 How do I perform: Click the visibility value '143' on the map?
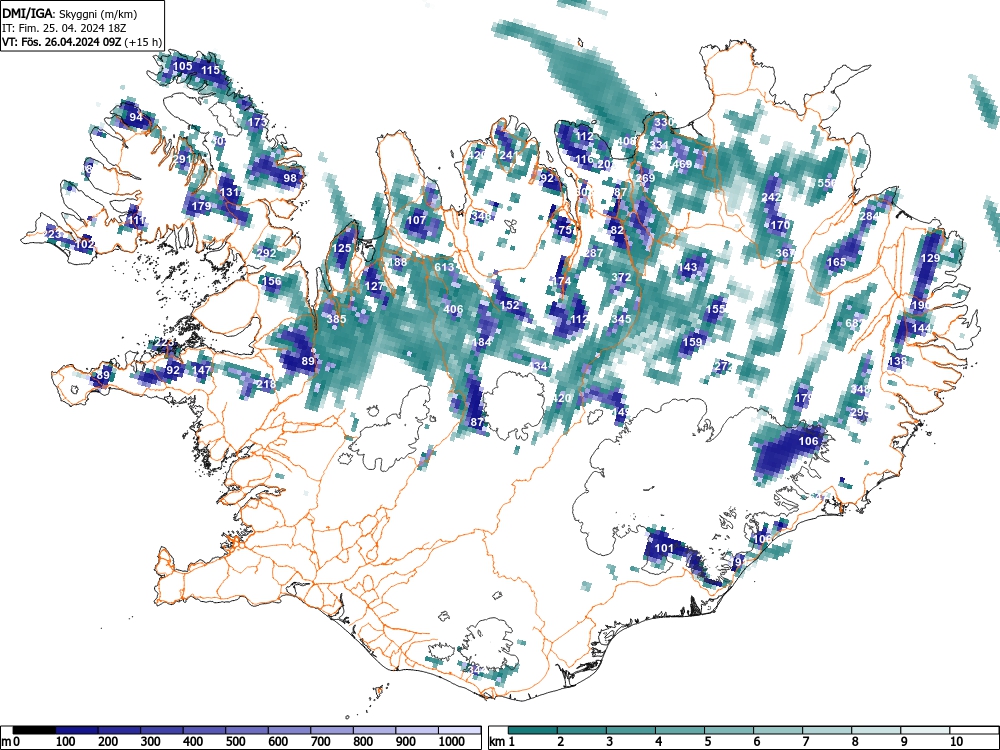click(x=688, y=267)
